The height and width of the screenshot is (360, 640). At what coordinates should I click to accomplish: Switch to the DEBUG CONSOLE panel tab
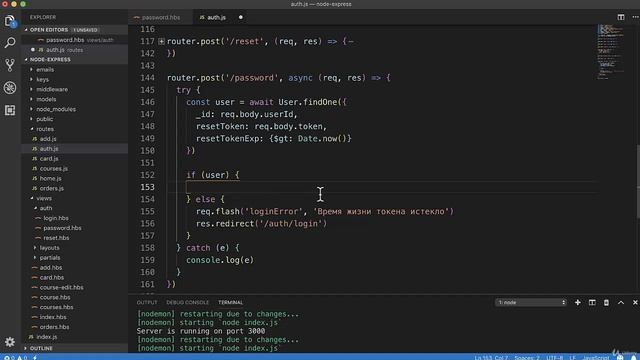(187, 302)
